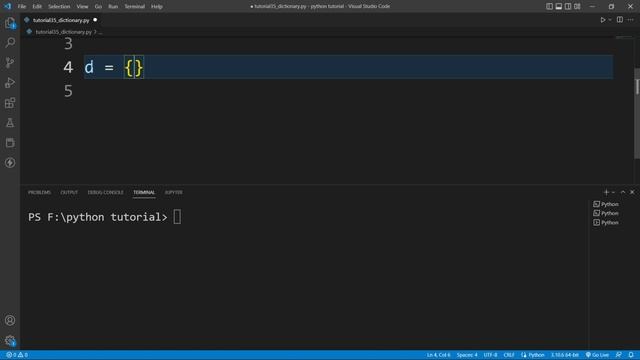The image size is (640, 360).
Task: Create a new terminal with plus icon
Action: pyautogui.click(x=606, y=192)
